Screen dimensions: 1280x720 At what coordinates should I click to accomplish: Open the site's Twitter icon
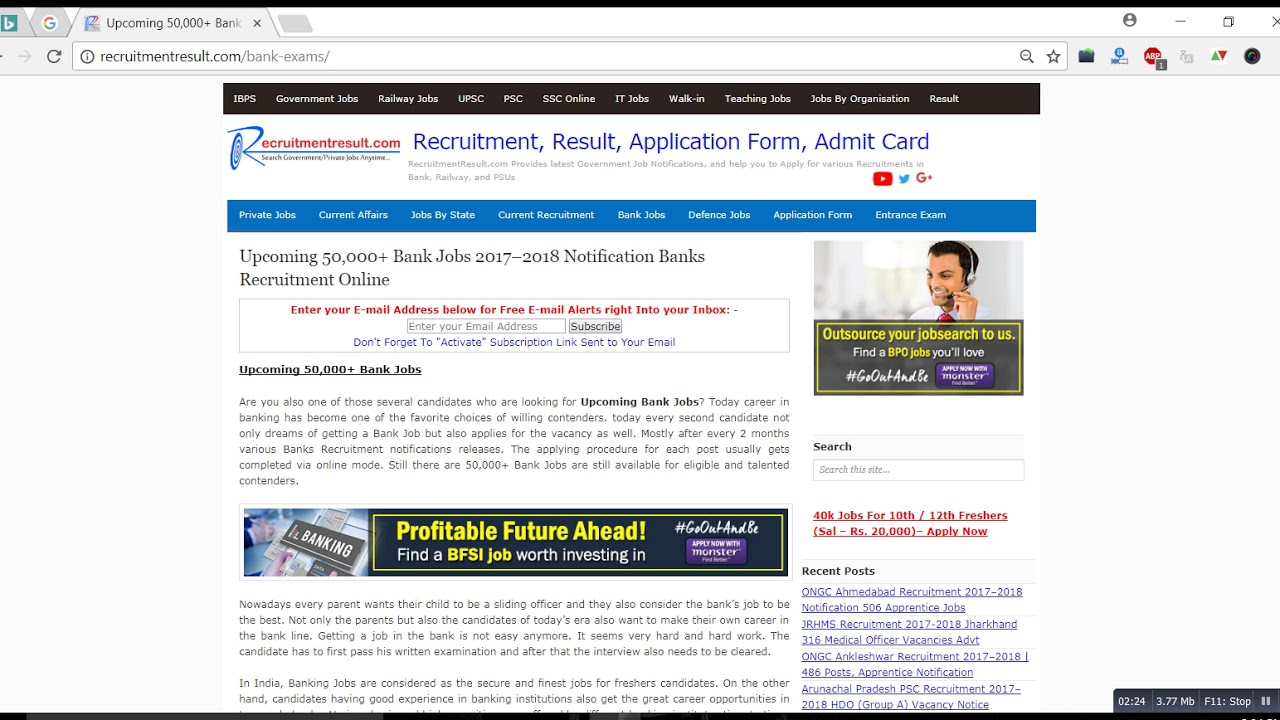click(x=904, y=179)
